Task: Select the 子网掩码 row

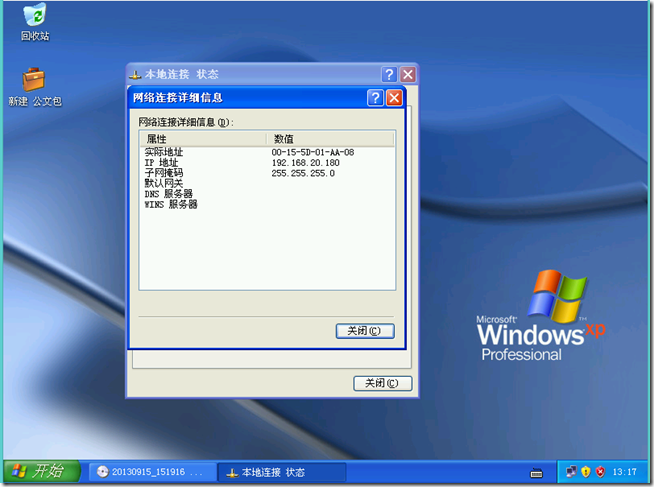Action: point(267,173)
